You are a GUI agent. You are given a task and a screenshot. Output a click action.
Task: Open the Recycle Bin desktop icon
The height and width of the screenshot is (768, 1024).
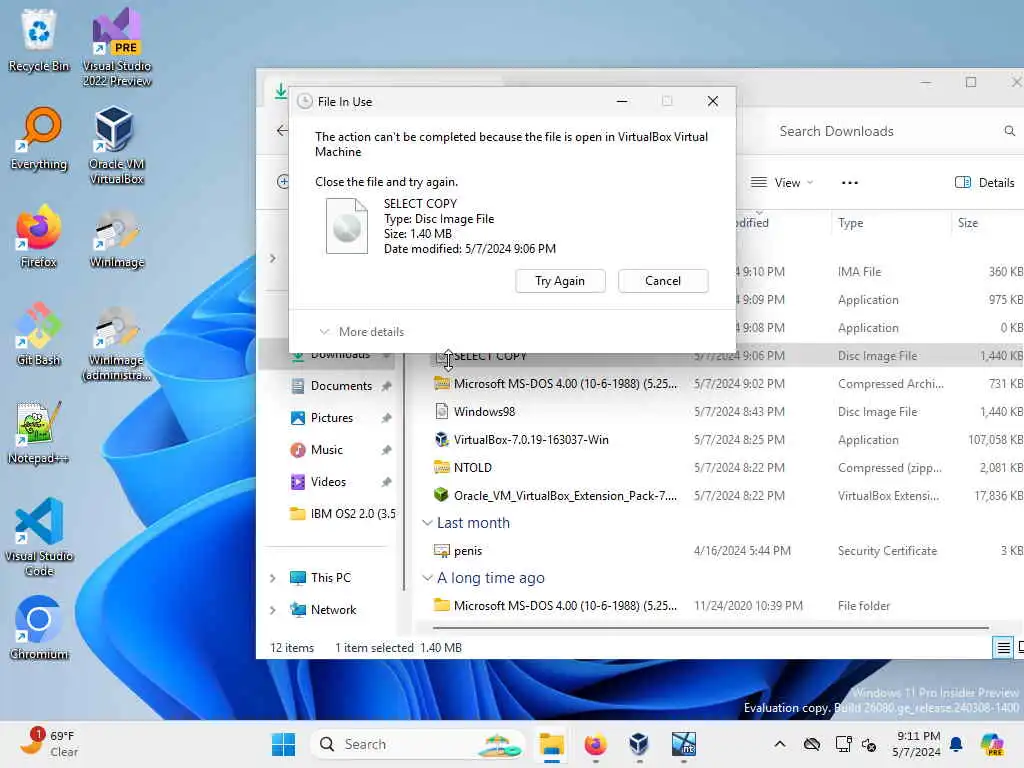pyautogui.click(x=39, y=39)
